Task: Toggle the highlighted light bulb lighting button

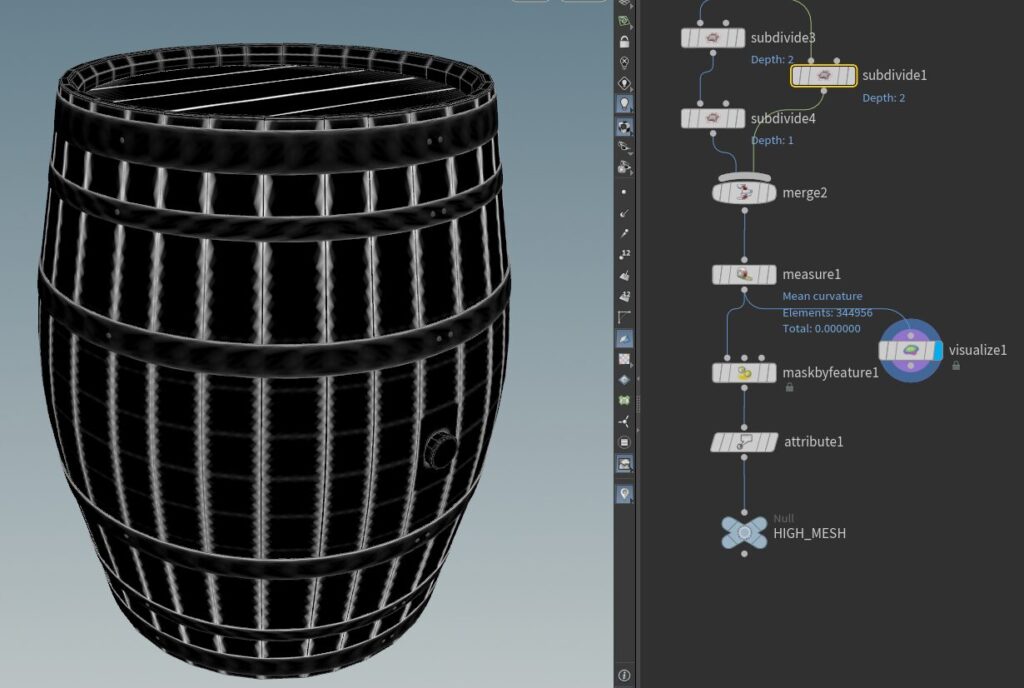Action: [624, 103]
